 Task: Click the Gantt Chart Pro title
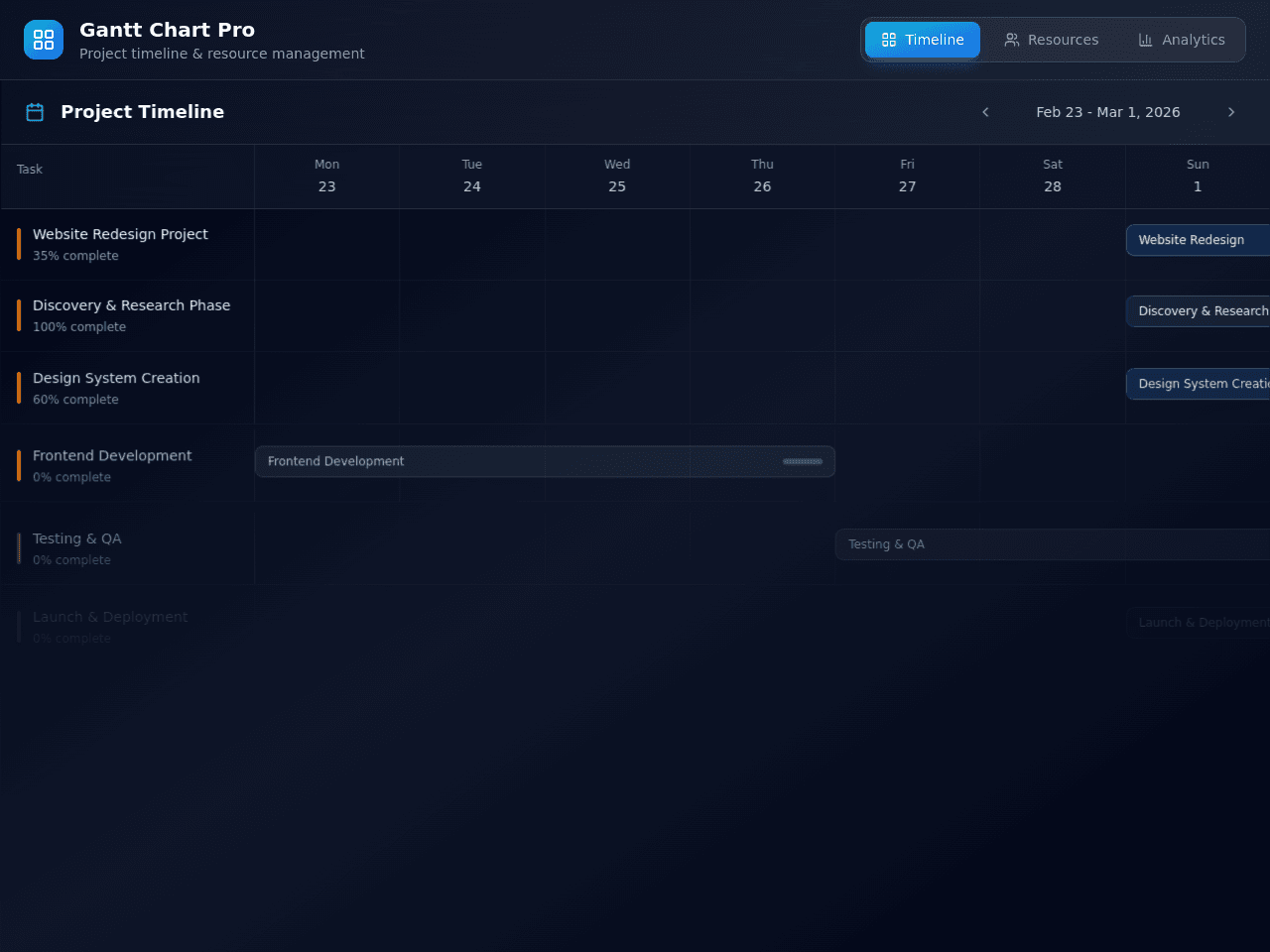(x=167, y=30)
